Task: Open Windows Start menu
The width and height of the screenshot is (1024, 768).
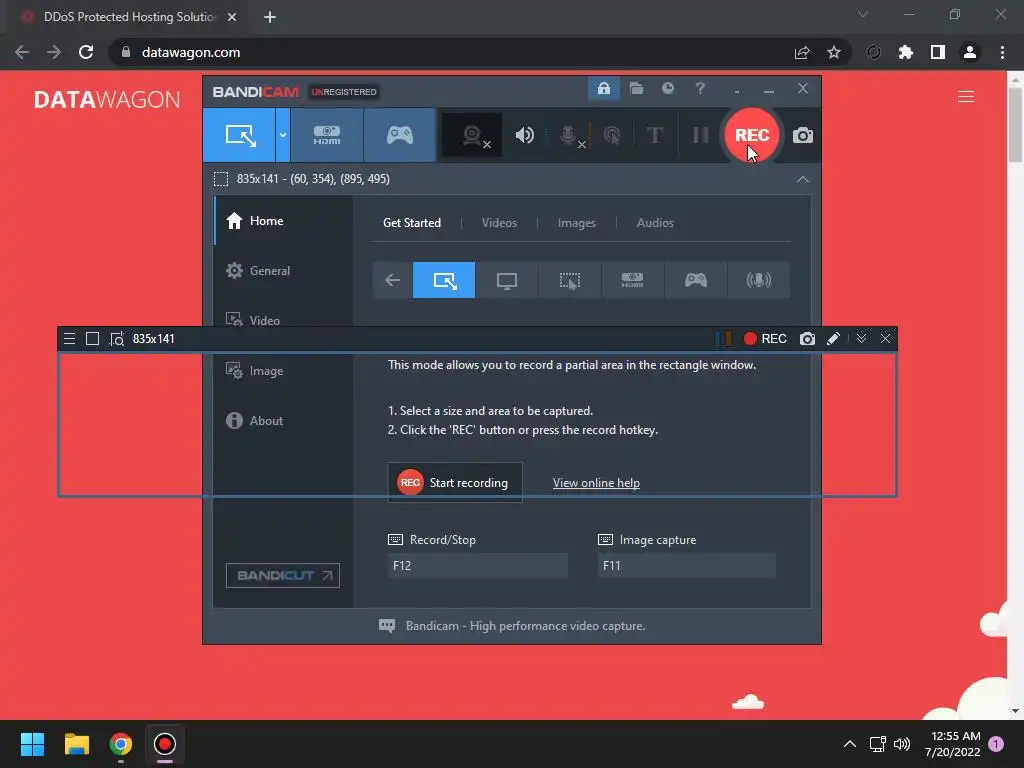Action: (x=32, y=744)
